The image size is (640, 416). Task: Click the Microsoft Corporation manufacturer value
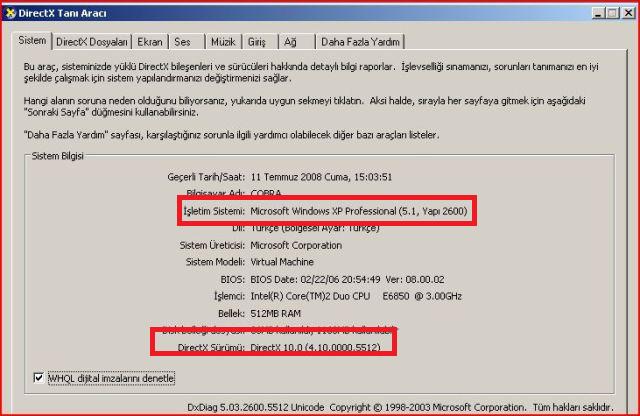pyautogui.click(x=296, y=245)
